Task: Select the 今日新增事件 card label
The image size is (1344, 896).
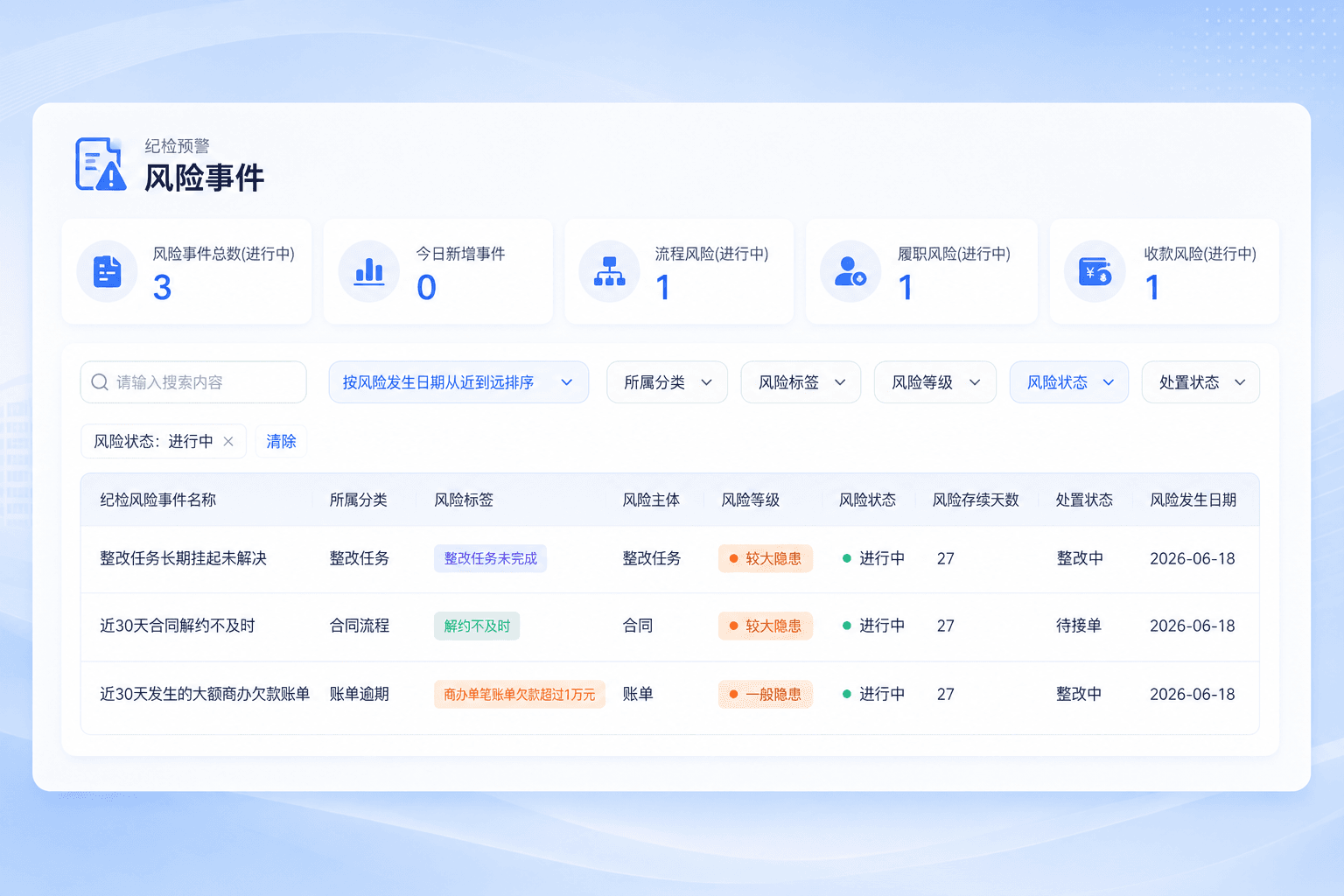Action: point(460,254)
